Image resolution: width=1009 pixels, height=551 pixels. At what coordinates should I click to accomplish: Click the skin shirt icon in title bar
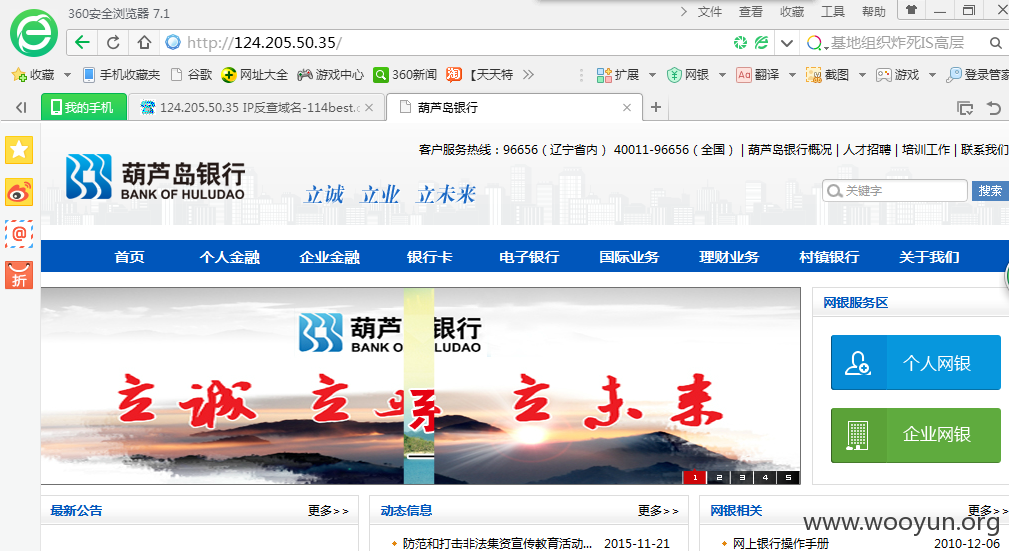911,10
